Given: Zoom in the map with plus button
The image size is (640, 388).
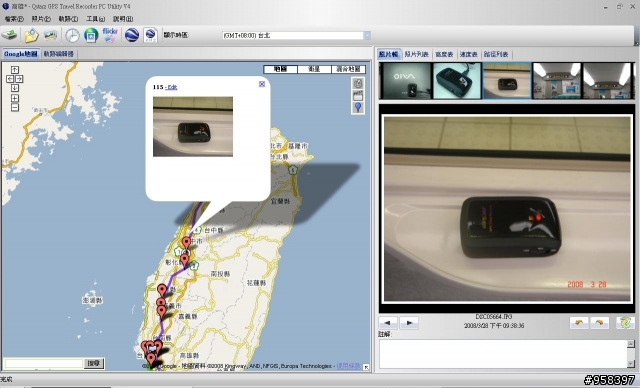Looking at the screenshot, I should (15, 98).
